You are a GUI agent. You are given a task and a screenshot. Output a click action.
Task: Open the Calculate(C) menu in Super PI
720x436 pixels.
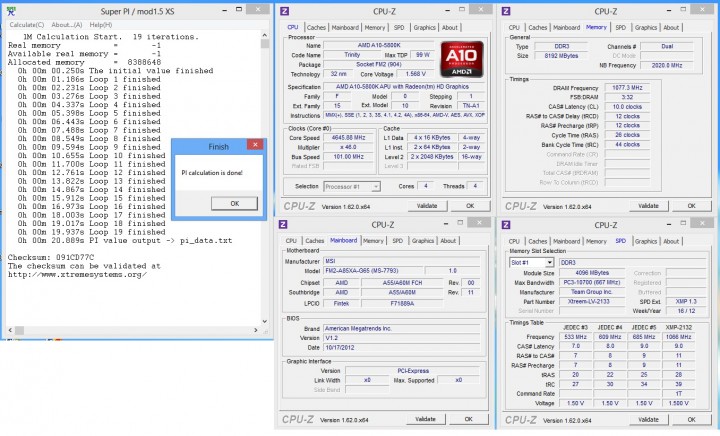pos(27,25)
